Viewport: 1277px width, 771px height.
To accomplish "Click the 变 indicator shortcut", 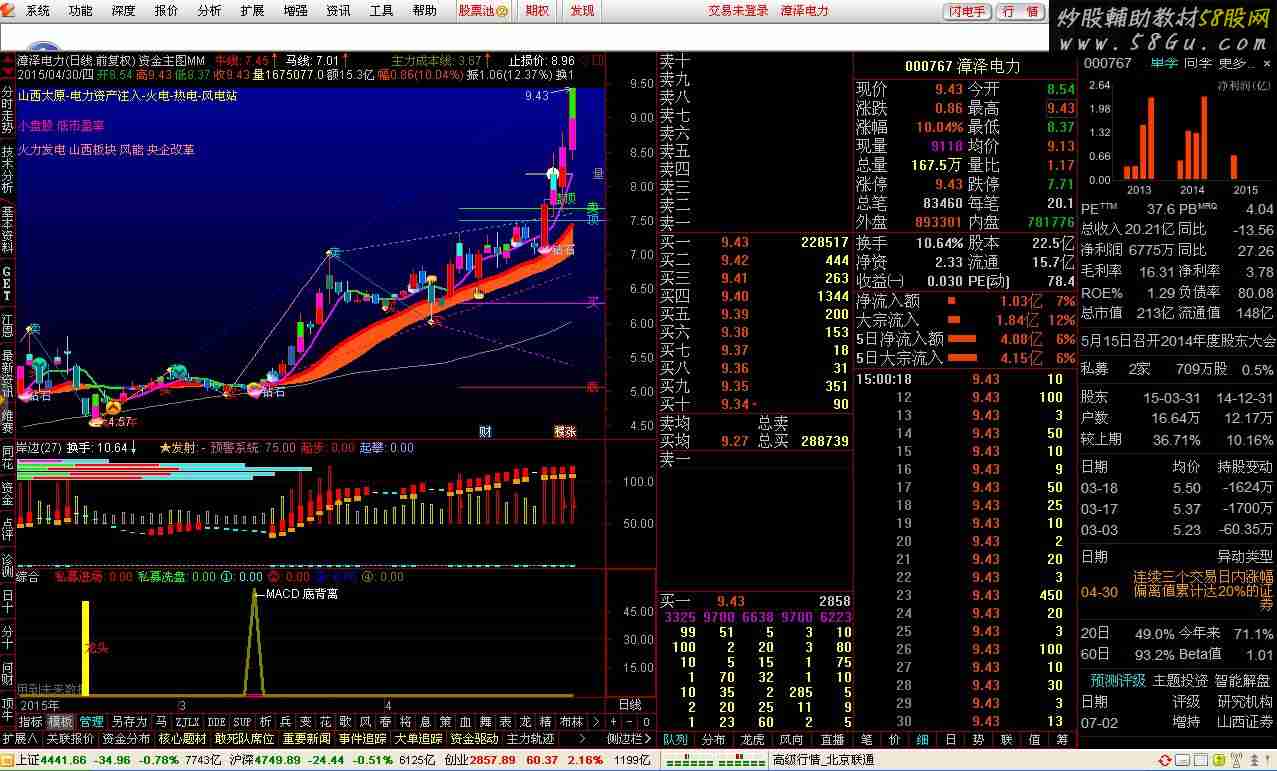I will 305,721.
